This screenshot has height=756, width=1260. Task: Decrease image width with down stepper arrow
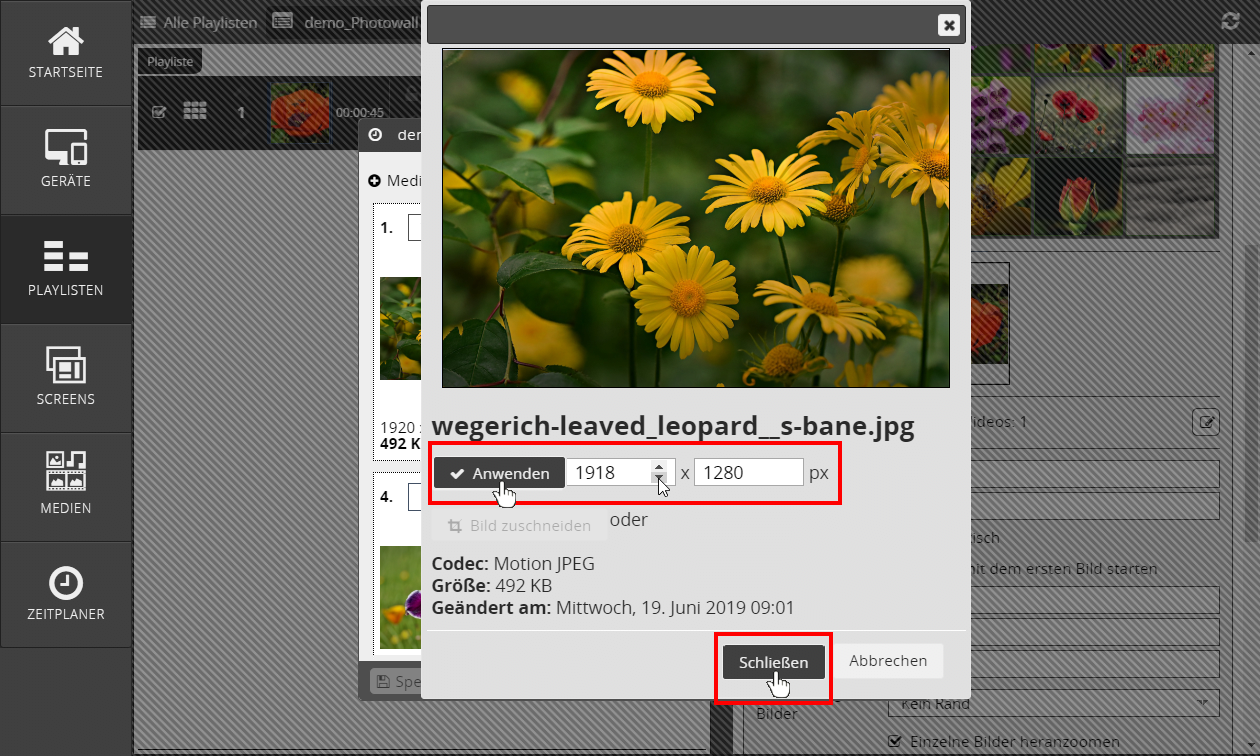pos(658,478)
